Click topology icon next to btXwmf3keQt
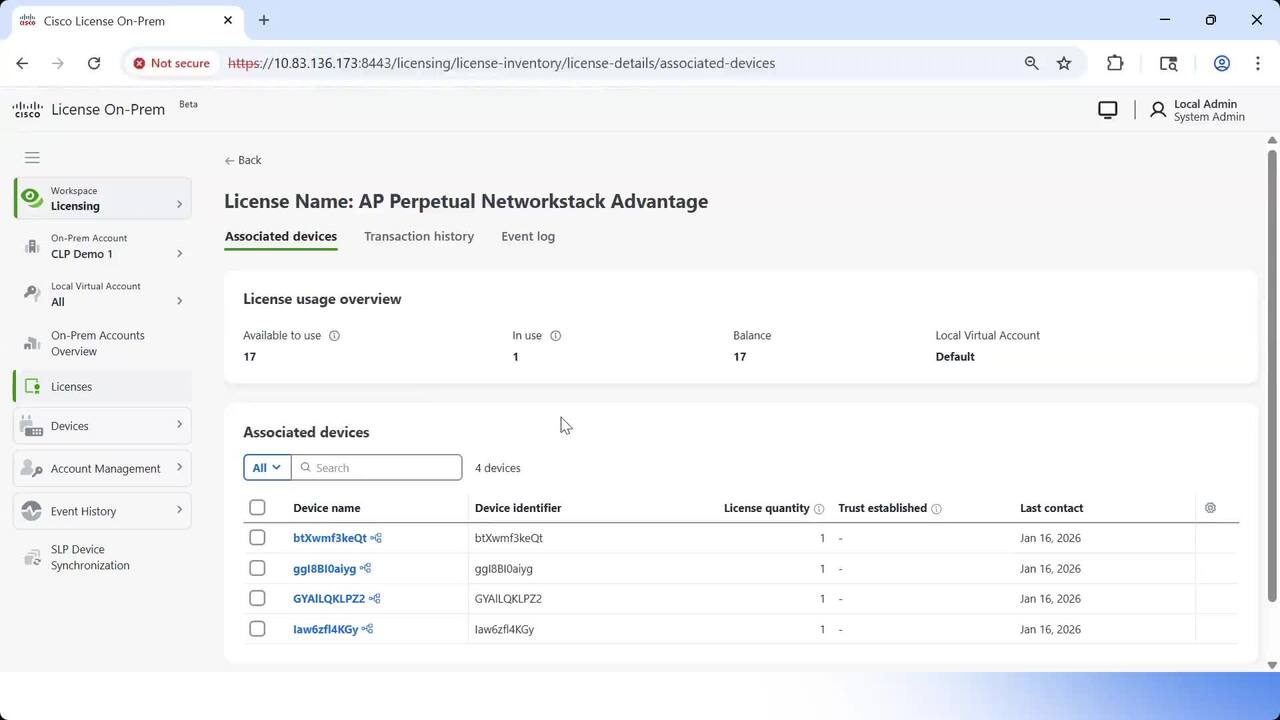 (x=376, y=538)
